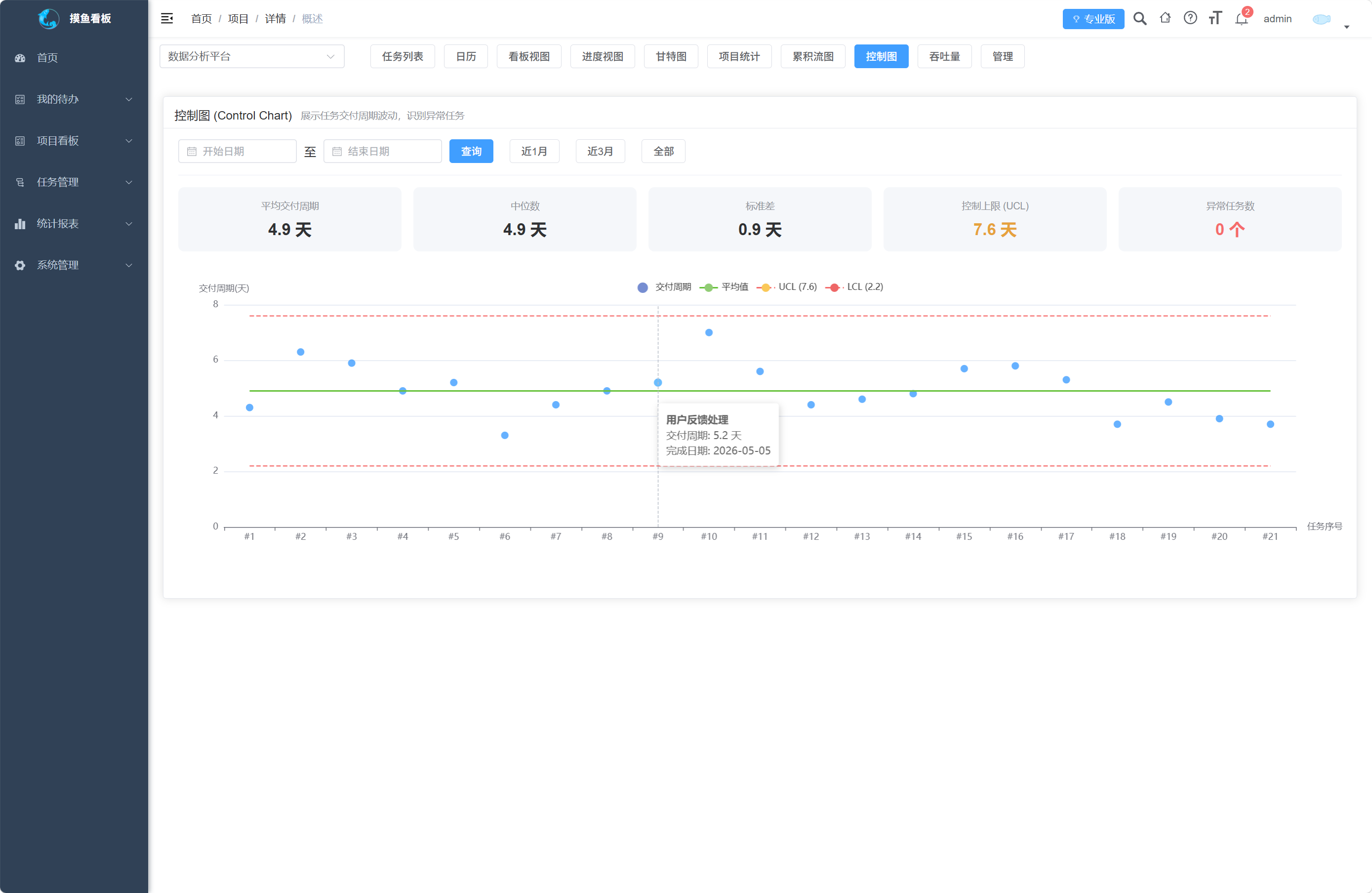Click the 专业版 button
This screenshot has height=893, width=1372.
(x=1093, y=19)
